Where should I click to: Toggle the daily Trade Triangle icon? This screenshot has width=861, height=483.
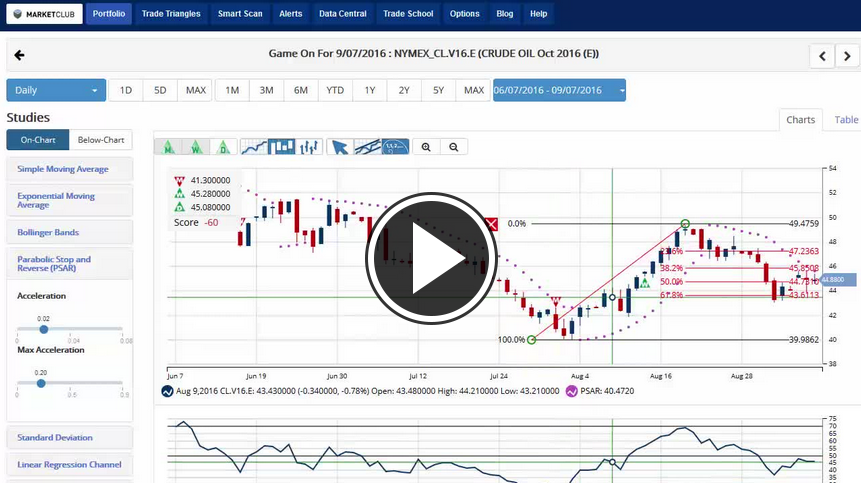(x=223, y=147)
